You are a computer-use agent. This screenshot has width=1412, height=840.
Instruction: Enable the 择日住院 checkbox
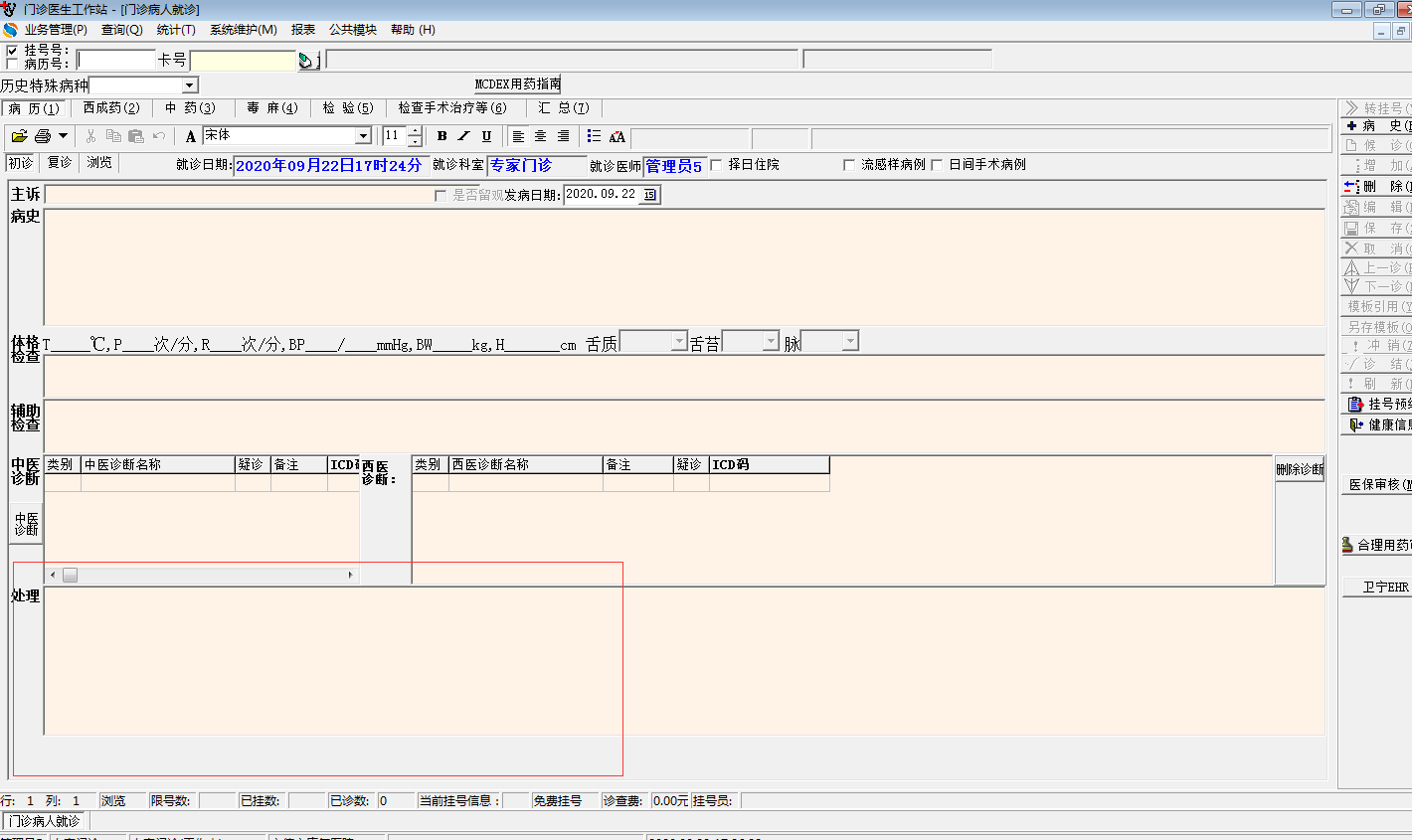(x=716, y=165)
